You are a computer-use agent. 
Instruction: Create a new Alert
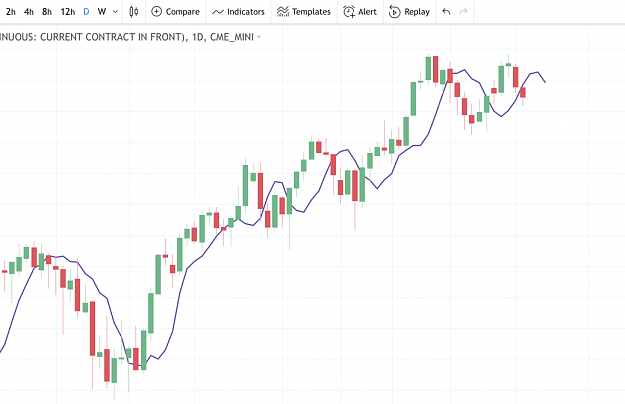pos(360,12)
